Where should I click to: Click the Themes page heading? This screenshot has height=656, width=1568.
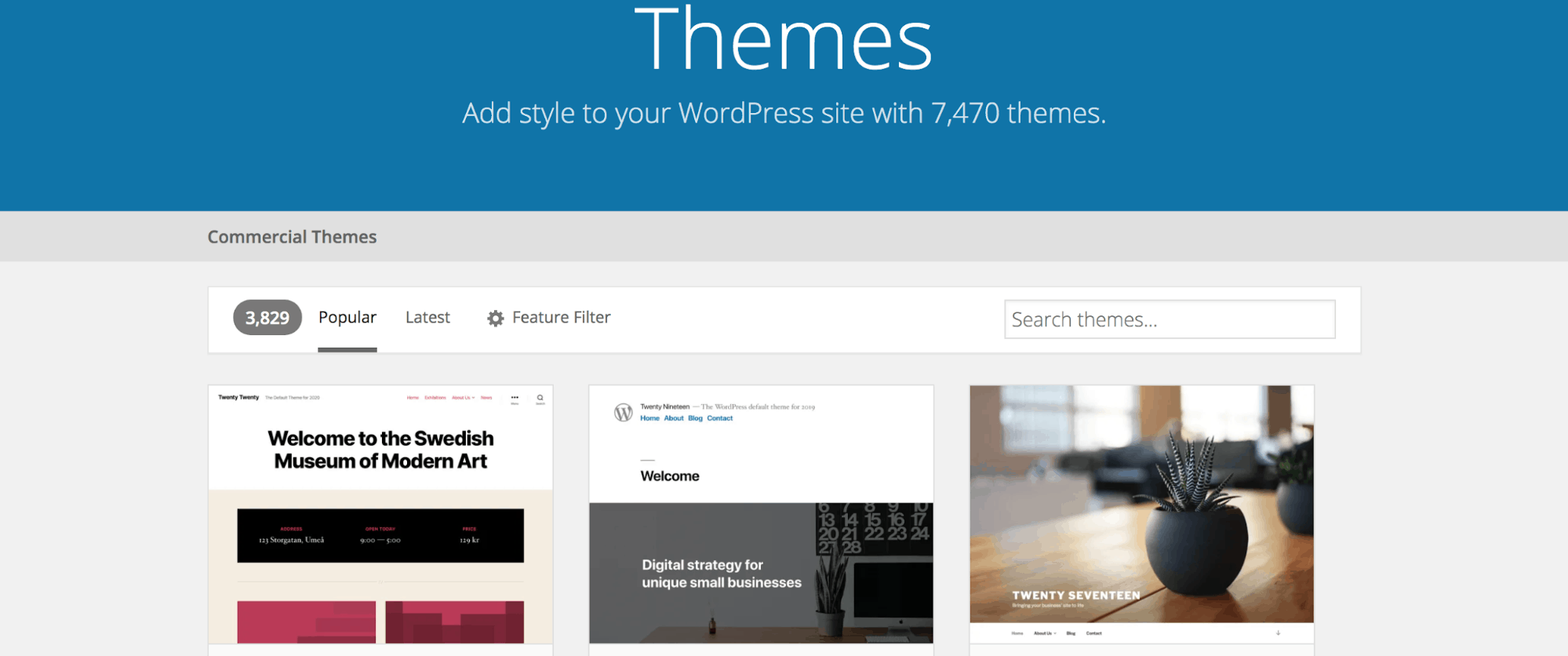click(784, 39)
